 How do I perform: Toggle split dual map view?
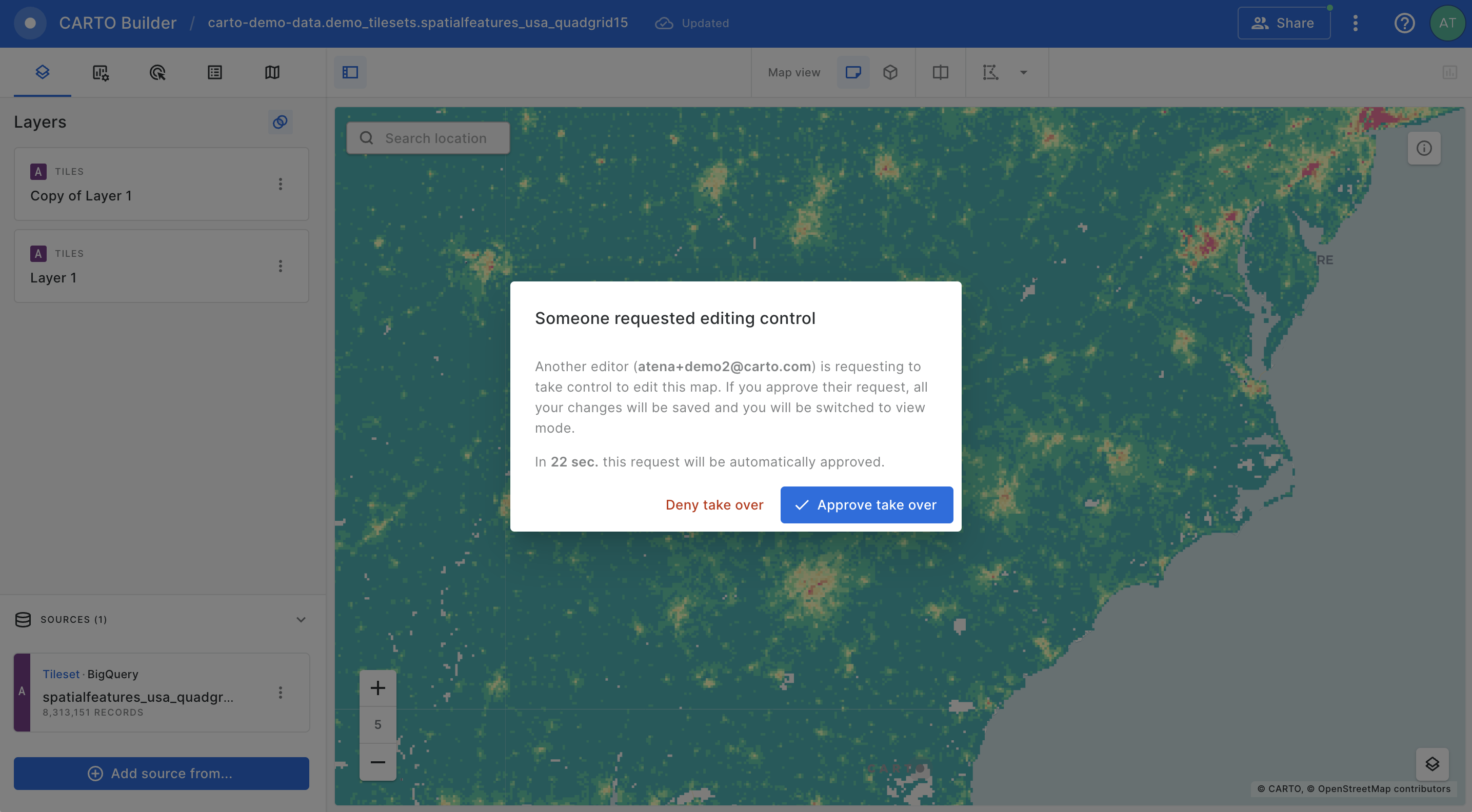940,72
